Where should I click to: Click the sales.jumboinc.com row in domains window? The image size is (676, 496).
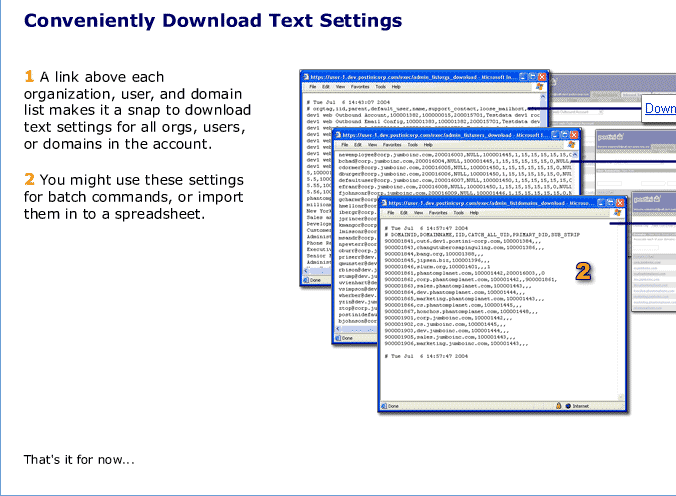pyautogui.click(x=450, y=337)
